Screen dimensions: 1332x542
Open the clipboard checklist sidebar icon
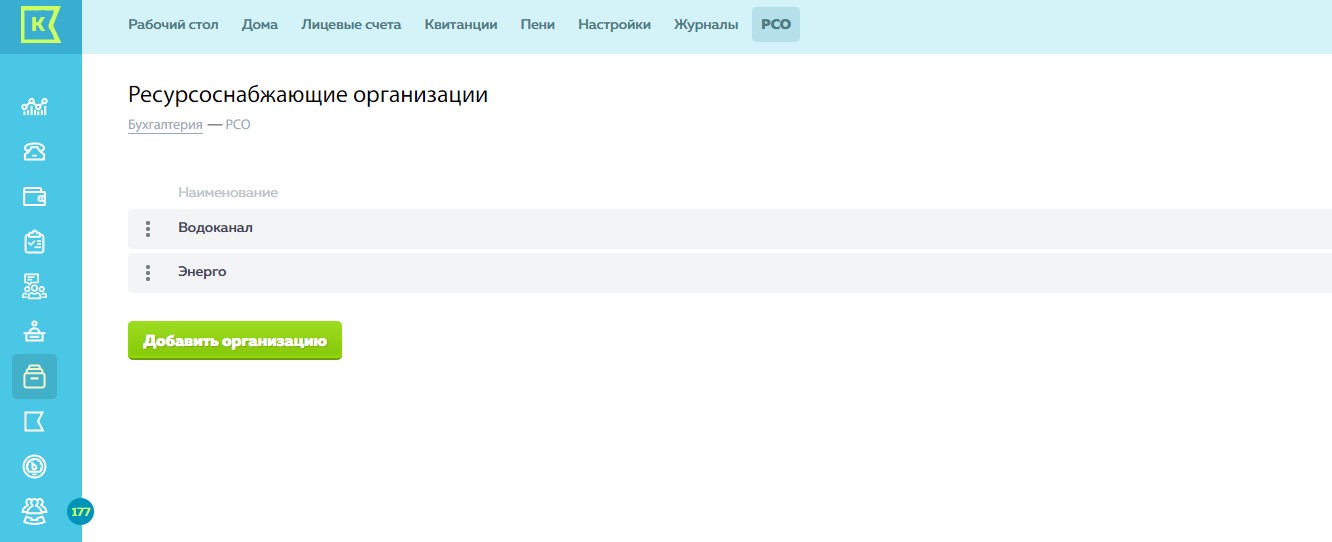(x=34, y=241)
